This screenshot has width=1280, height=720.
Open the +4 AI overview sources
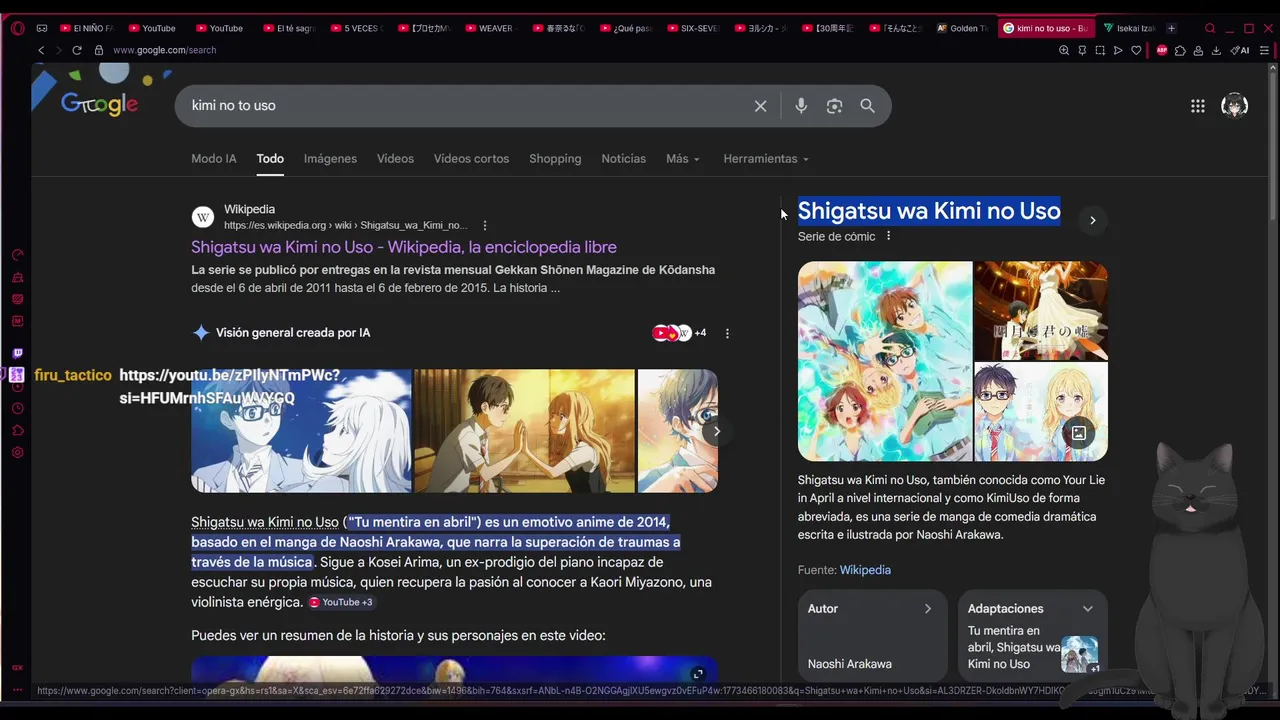(x=679, y=333)
